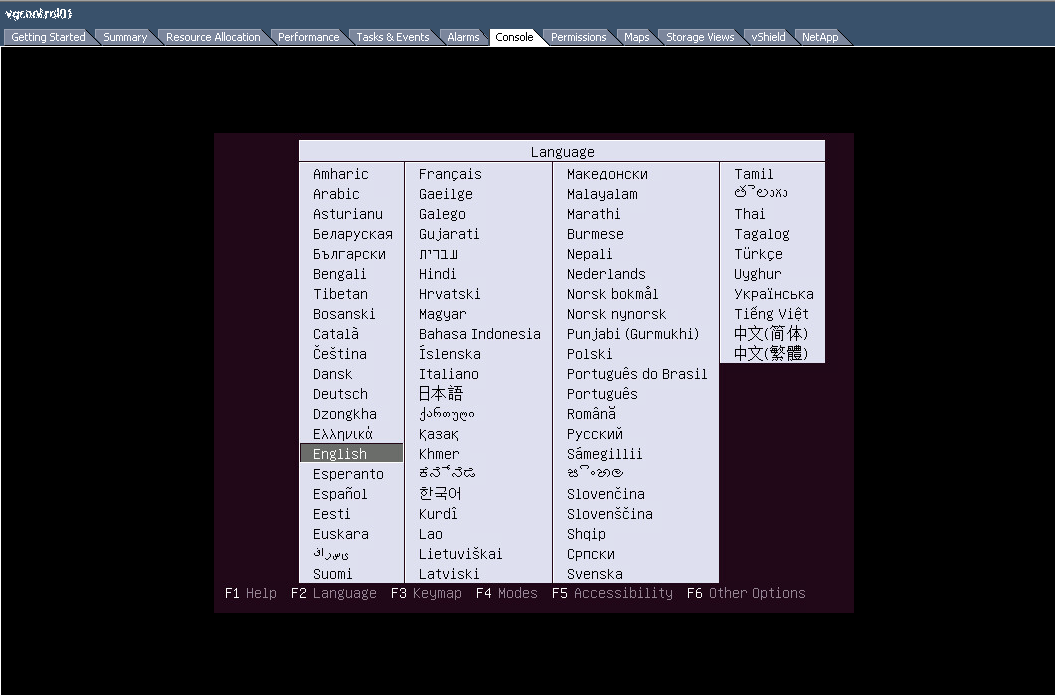Open the Permissions tab
The image size is (1055, 695).
tap(578, 37)
